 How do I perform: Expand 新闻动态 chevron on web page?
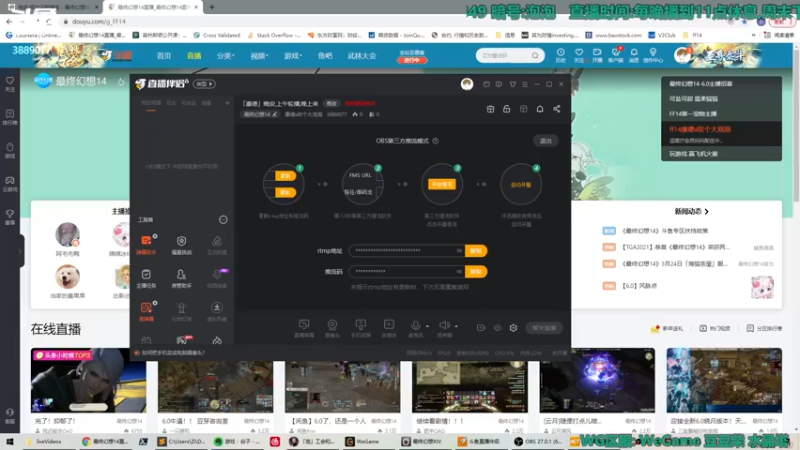(x=707, y=211)
